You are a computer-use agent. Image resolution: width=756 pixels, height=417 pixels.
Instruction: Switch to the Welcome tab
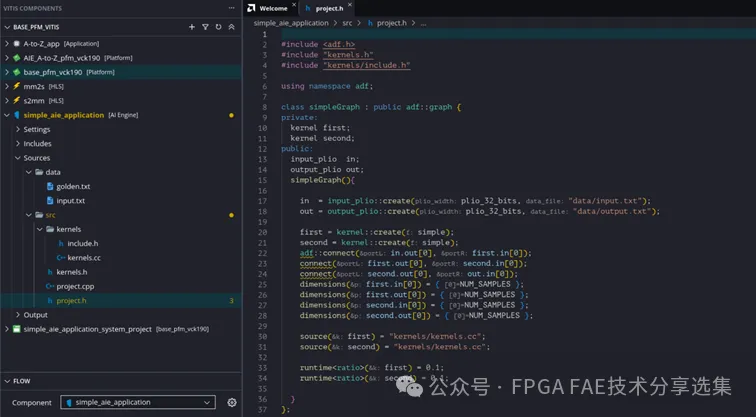coord(268,8)
